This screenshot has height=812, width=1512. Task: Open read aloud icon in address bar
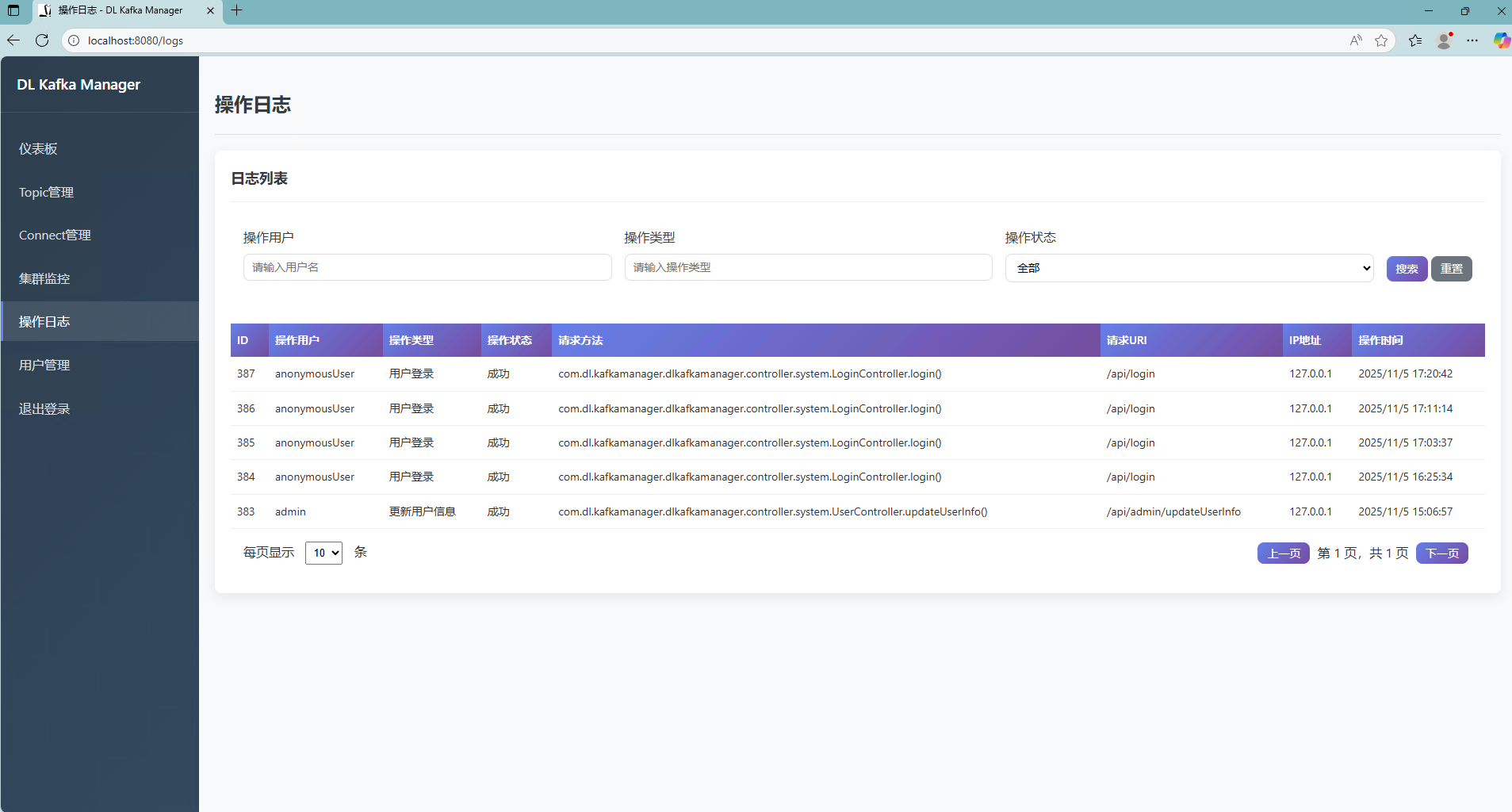click(x=1356, y=40)
